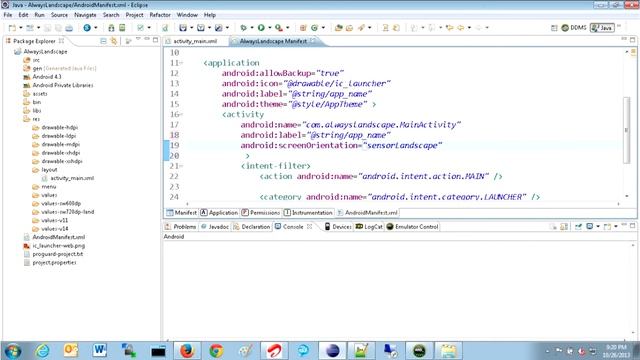Open the Windows Start menu

13,351
